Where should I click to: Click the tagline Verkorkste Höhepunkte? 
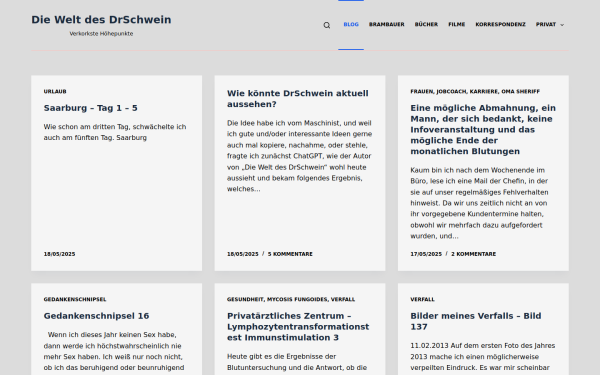(x=101, y=34)
